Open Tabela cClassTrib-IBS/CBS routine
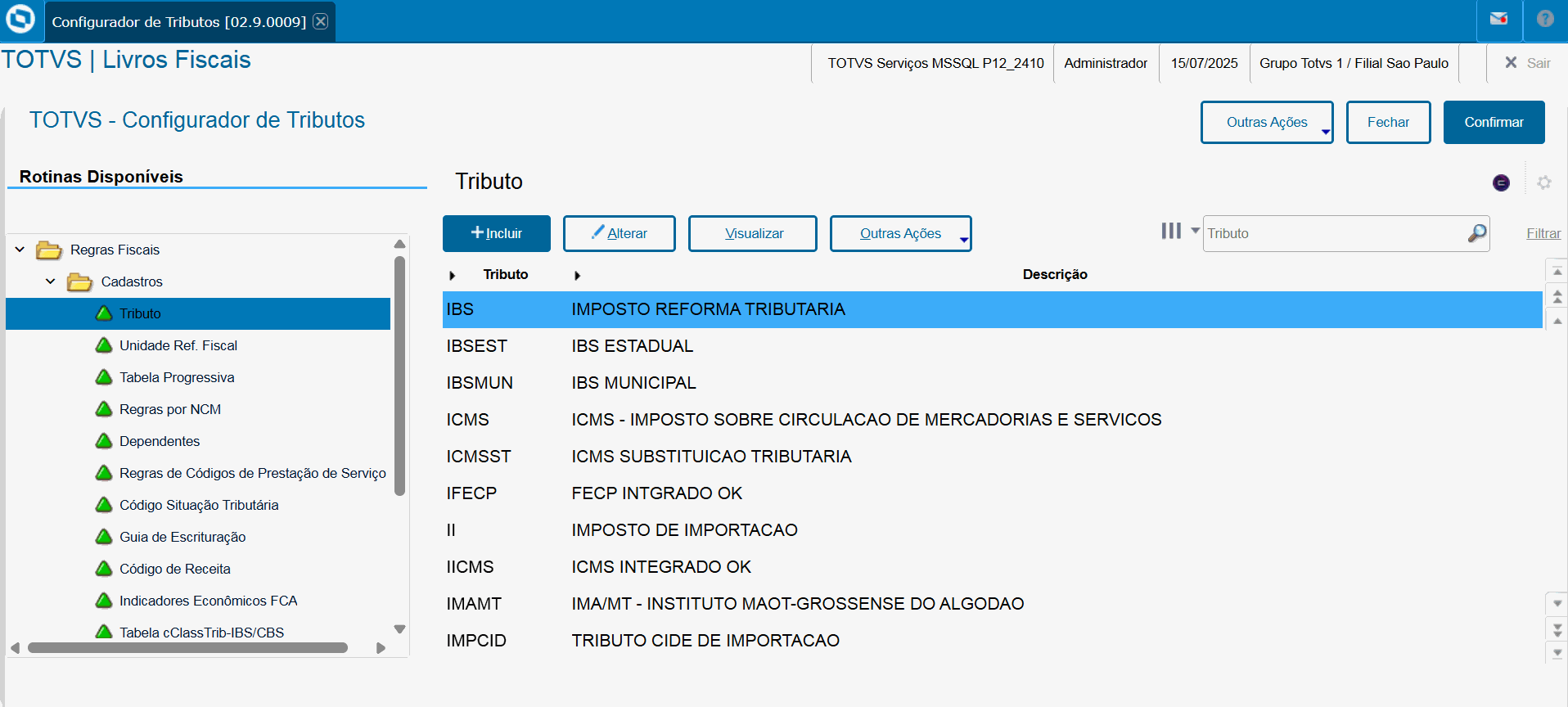This screenshot has width=1568, height=707. tap(201, 633)
